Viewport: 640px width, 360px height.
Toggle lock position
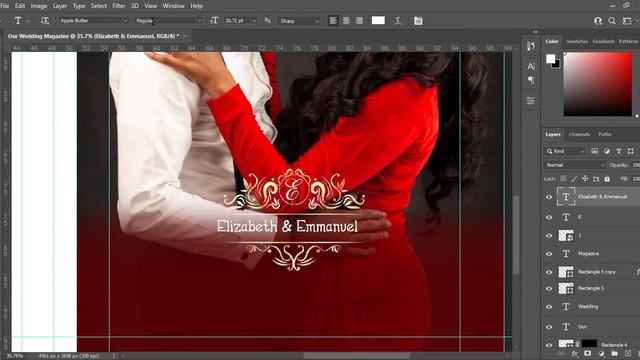coord(585,179)
